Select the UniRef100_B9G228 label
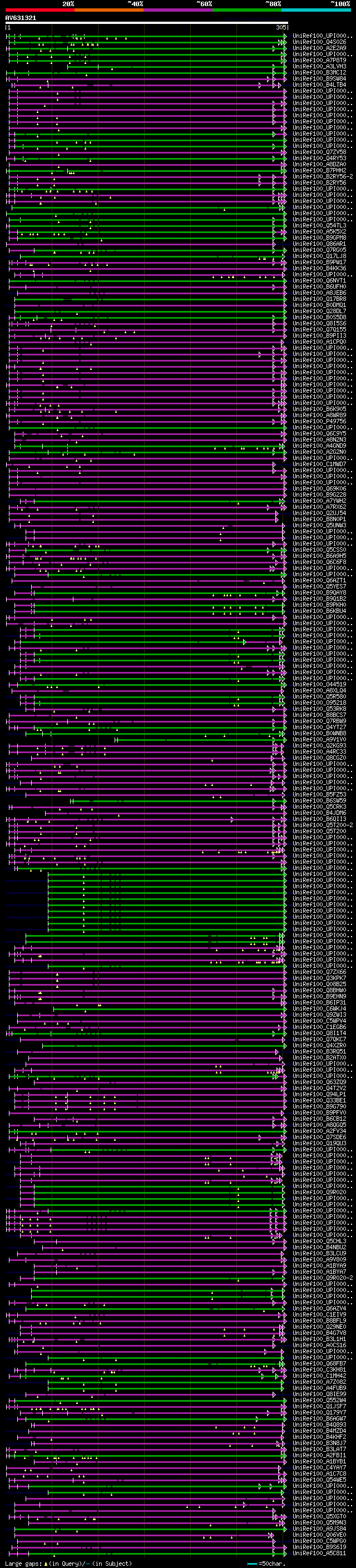 319,494
